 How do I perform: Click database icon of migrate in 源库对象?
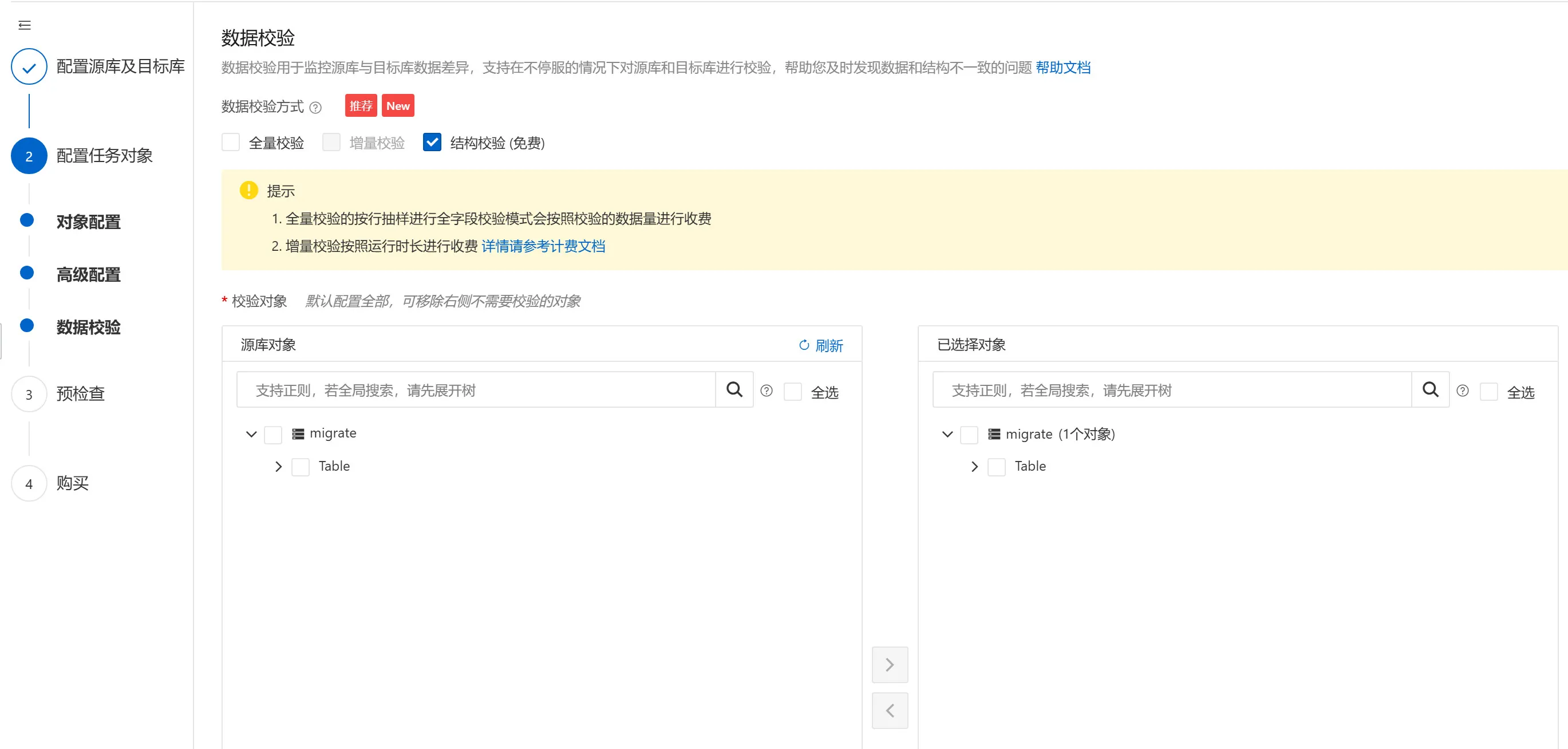click(x=298, y=434)
